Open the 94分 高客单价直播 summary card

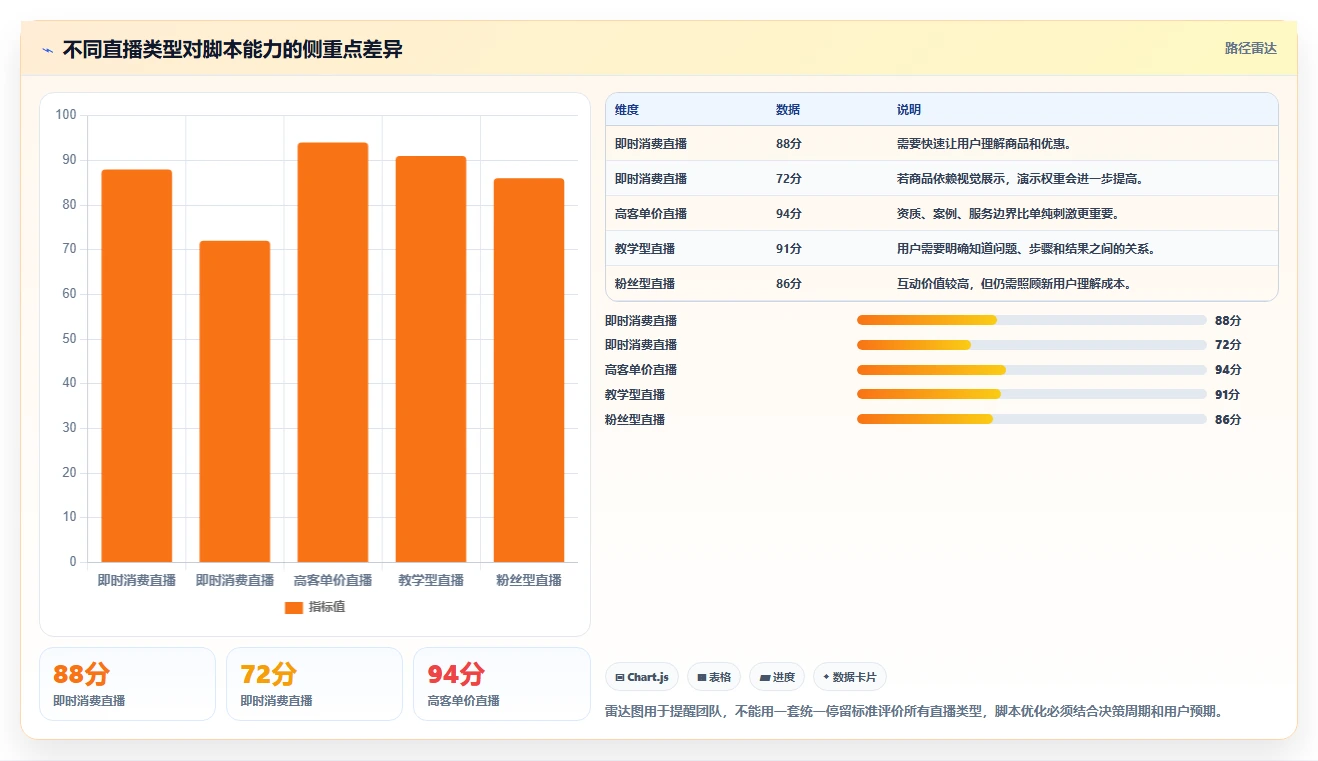pyautogui.click(x=502, y=684)
